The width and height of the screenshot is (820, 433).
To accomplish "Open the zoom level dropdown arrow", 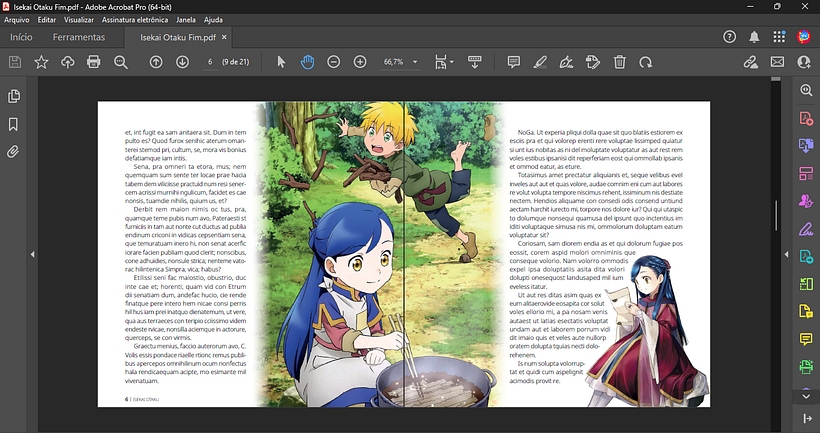I will [x=415, y=62].
